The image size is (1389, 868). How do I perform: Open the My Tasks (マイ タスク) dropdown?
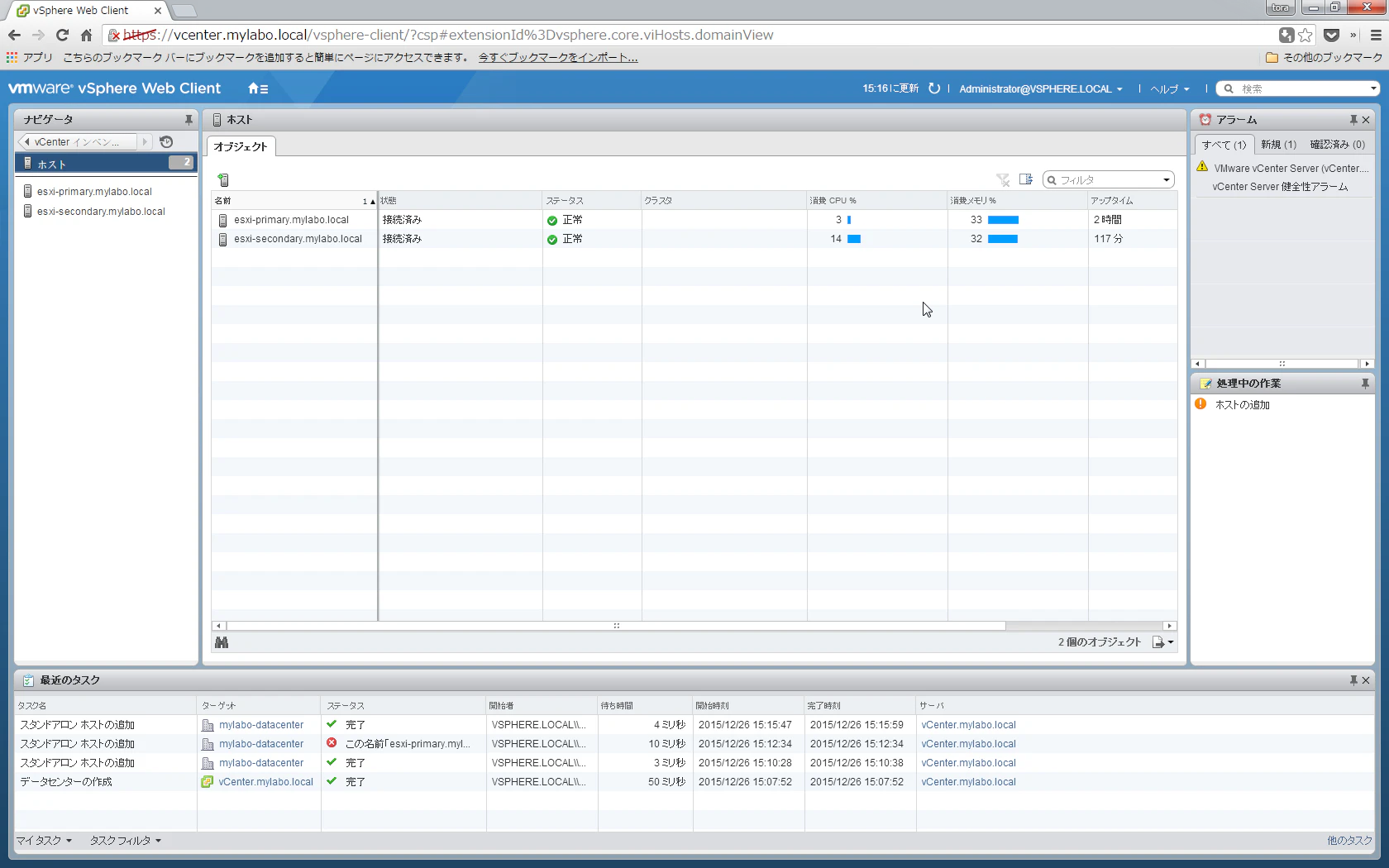tap(45, 841)
